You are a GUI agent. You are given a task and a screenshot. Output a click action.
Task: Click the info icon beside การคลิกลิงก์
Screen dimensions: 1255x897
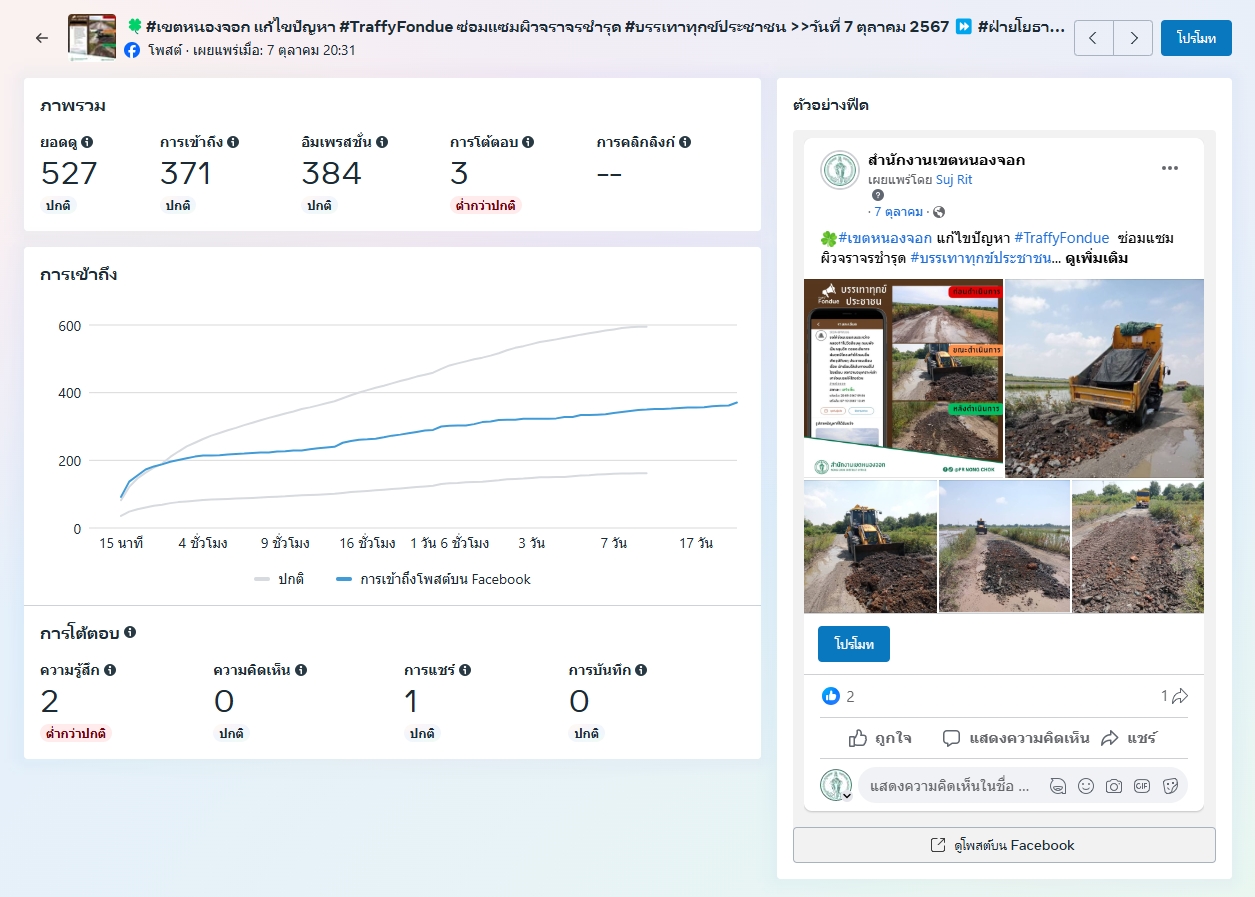point(685,142)
